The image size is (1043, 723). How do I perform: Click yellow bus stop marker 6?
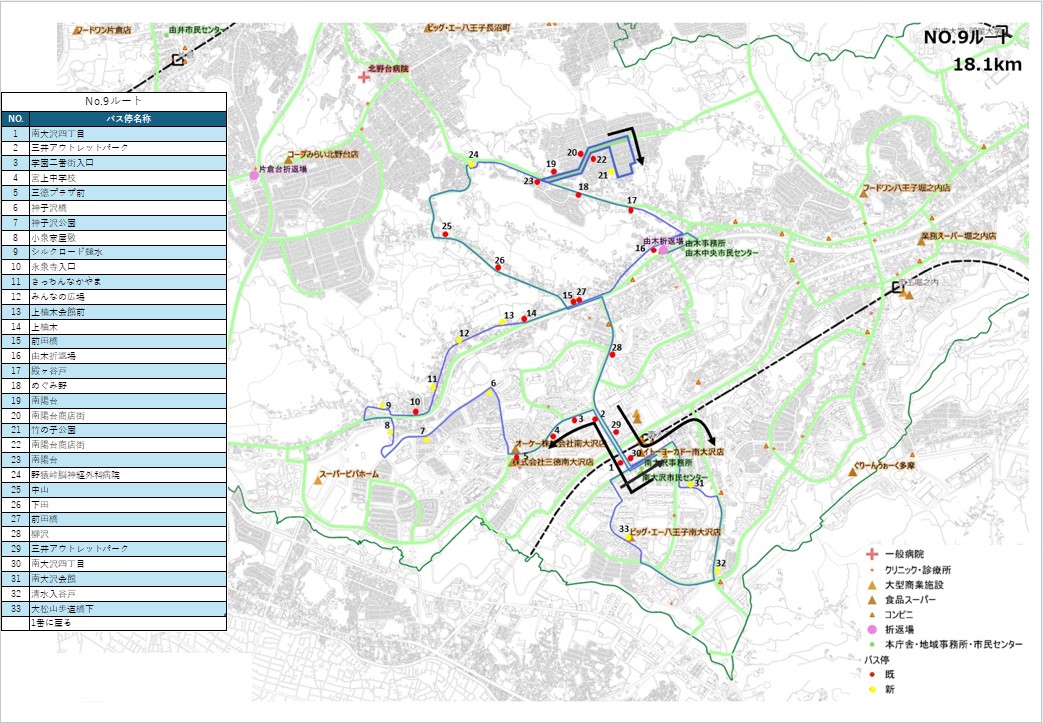click(488, 393)
